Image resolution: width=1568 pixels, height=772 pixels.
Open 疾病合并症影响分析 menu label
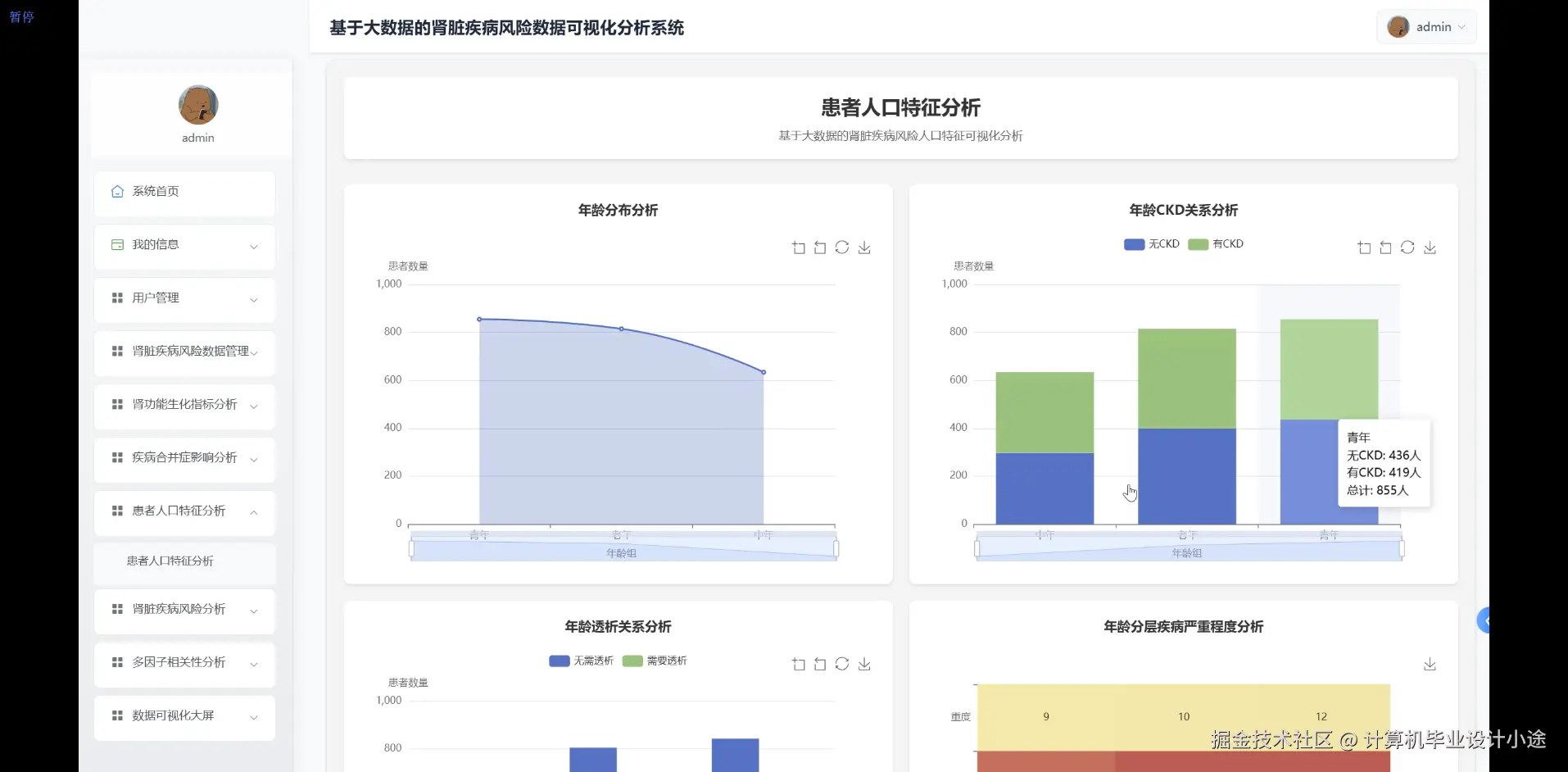tap(184, 457)
